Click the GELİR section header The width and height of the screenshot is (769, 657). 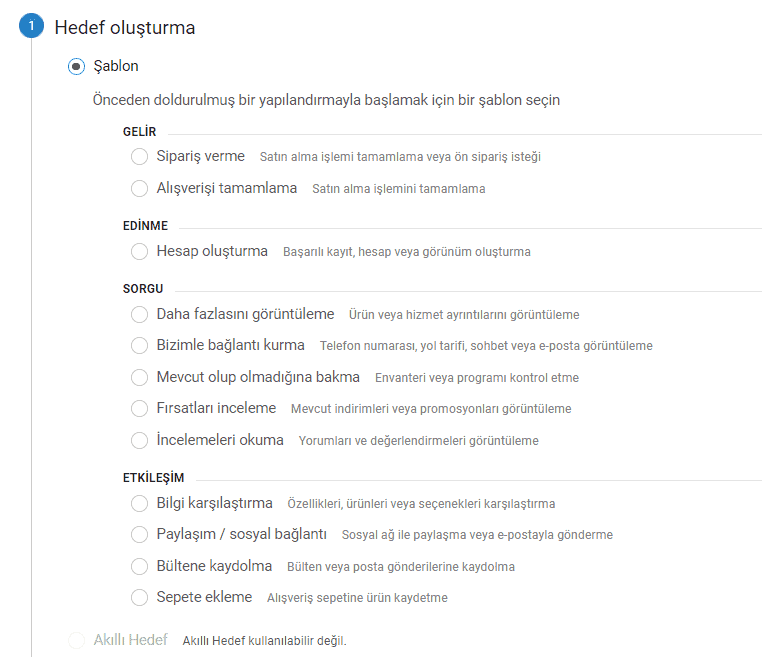click(139, 132)
